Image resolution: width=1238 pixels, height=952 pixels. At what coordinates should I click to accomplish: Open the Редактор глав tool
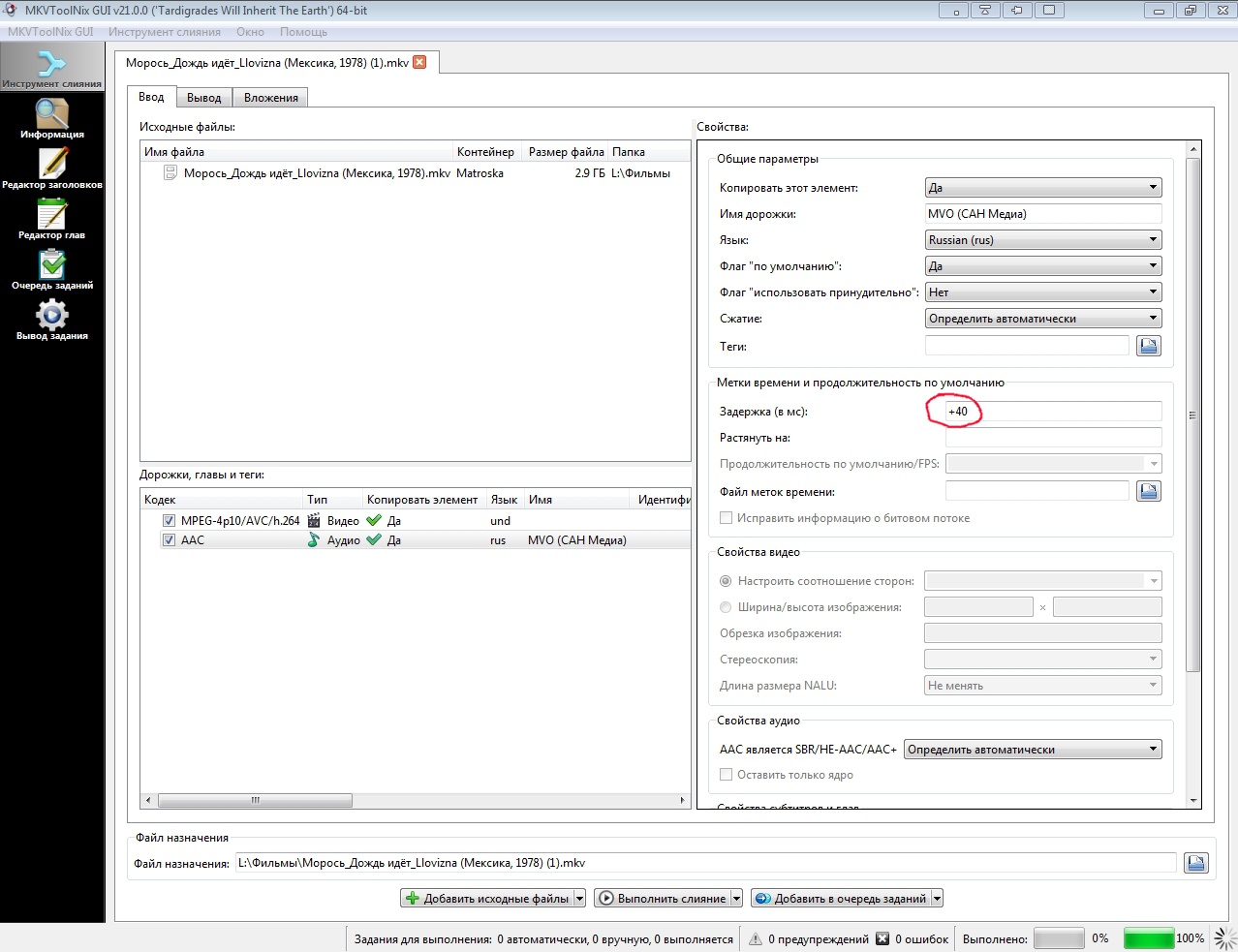click(51, 218)
